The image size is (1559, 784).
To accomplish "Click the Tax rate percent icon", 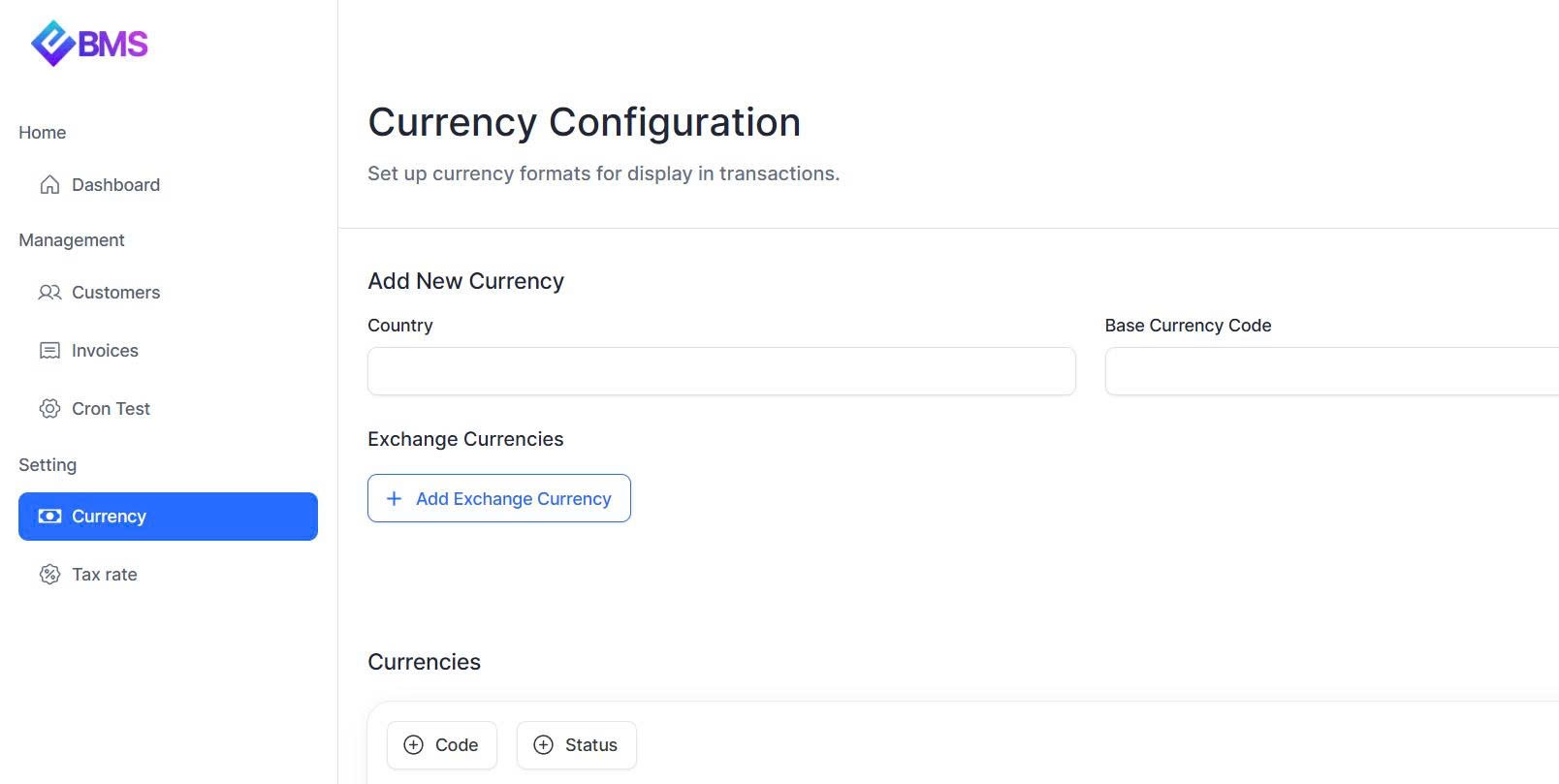I will [x=49, y=575].
